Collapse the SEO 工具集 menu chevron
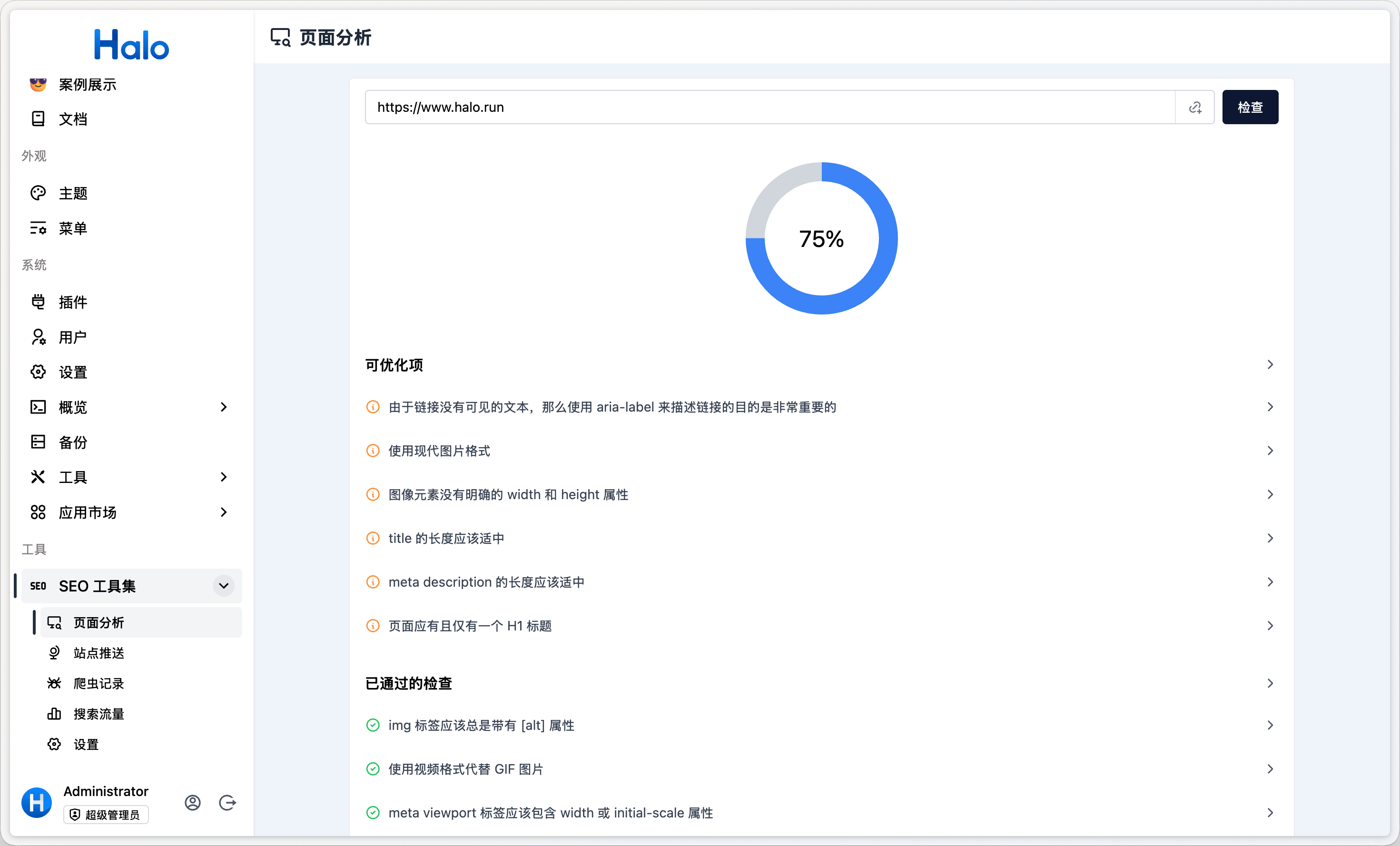Viewport: 1400px width, 846px height. click(223, 586)
